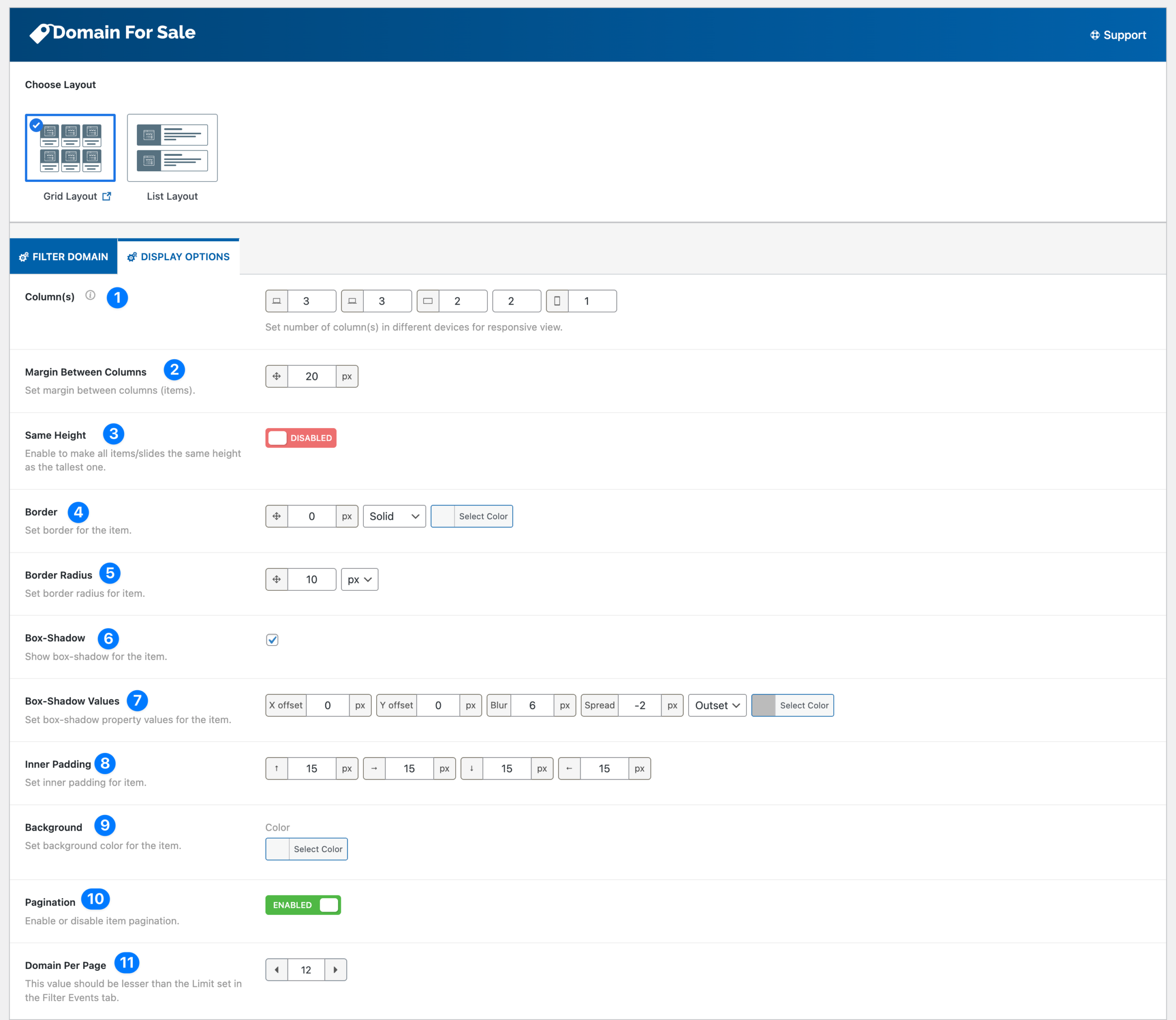Open Support using the globe icon
Image resolution: width=1176 pixels, height=1020 pixels.
pos(1094,35)
